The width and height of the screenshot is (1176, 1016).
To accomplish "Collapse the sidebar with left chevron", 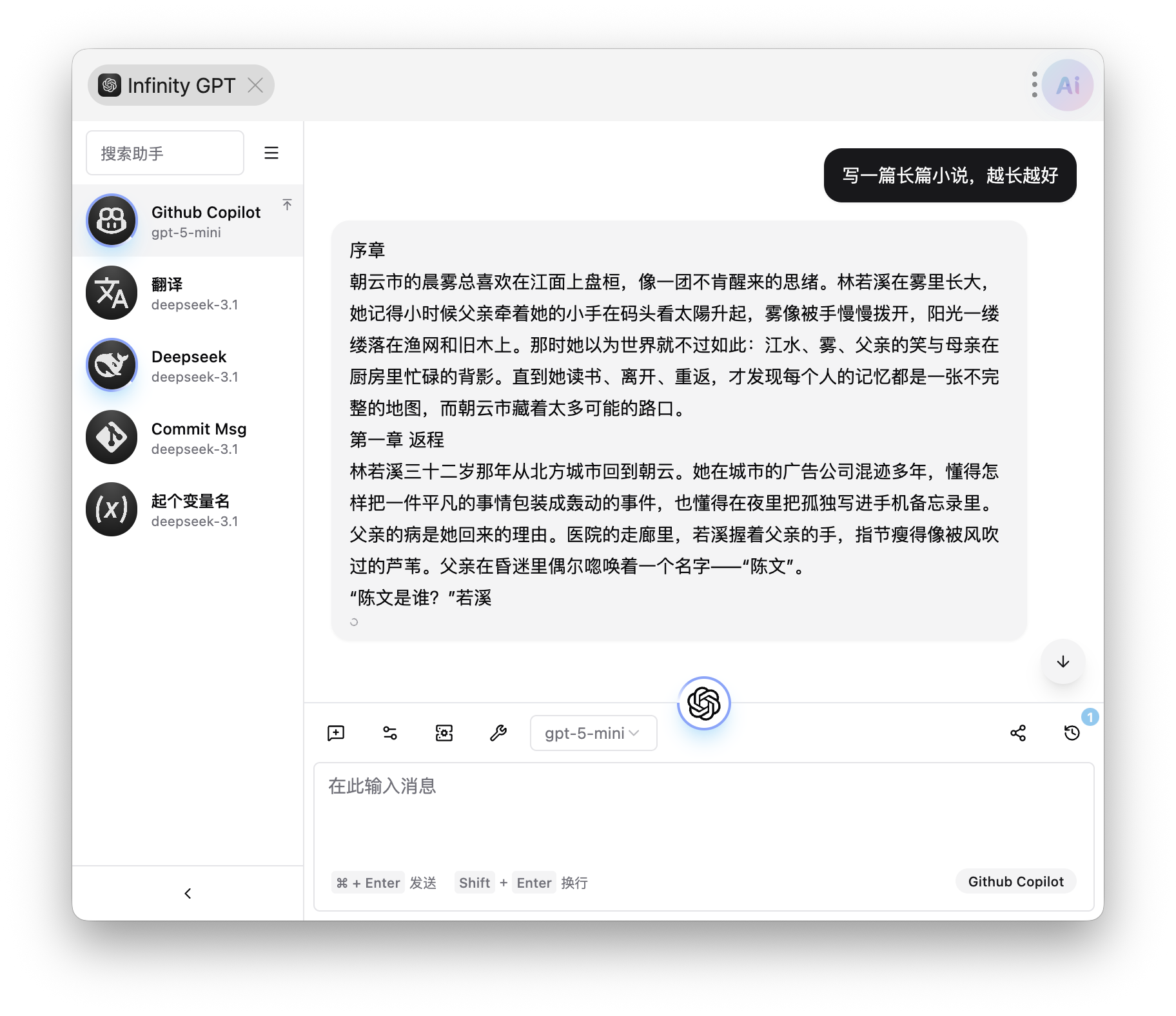I will tap(188, 893).
